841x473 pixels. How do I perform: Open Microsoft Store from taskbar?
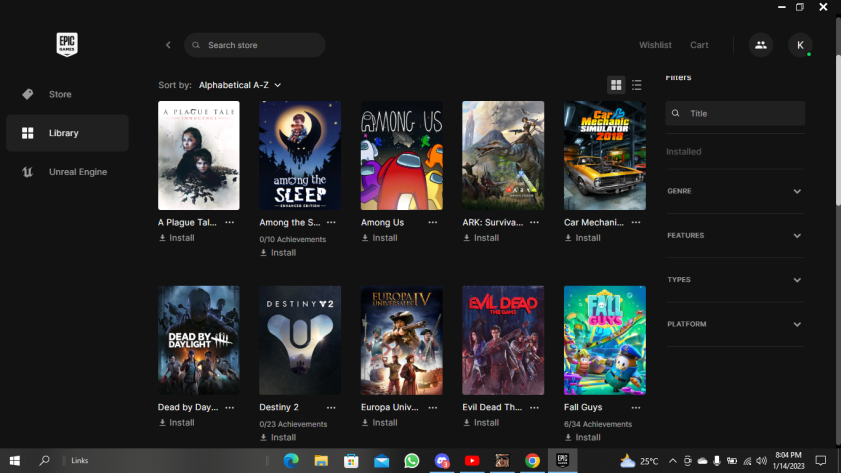coord(351,461)
